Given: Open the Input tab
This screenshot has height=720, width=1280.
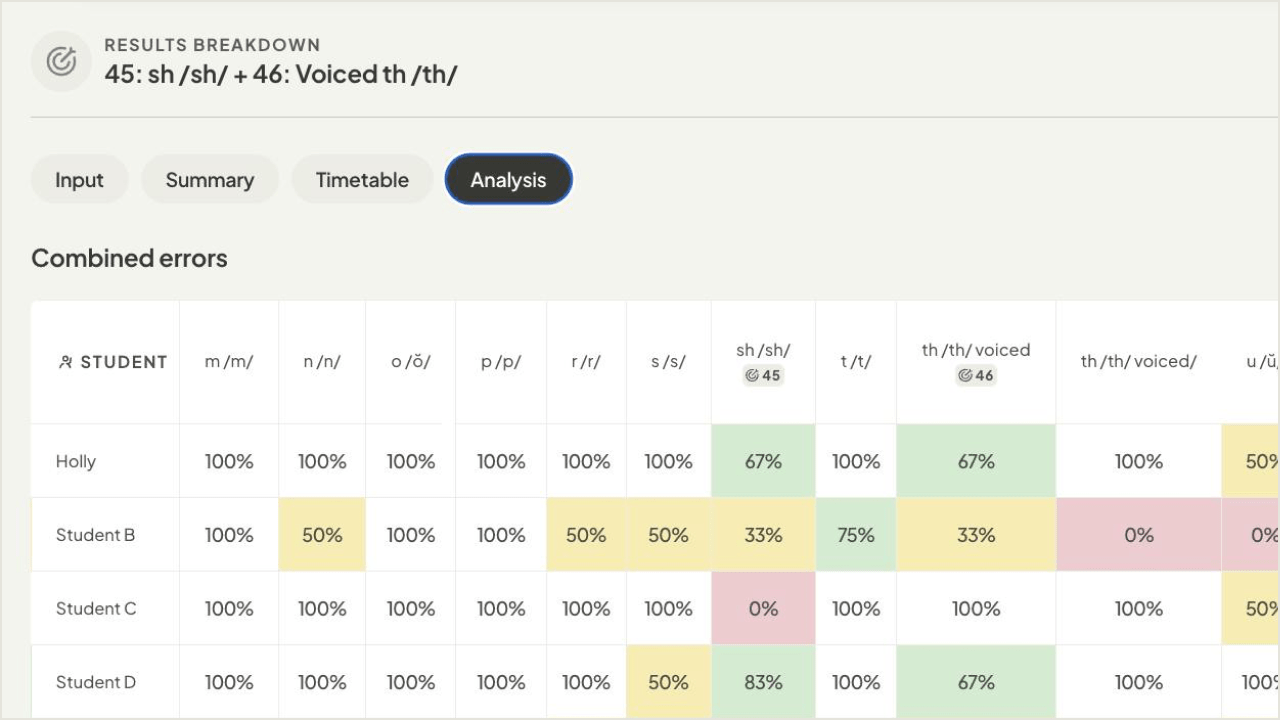Looking at the screenshot, I should [80, 180].
